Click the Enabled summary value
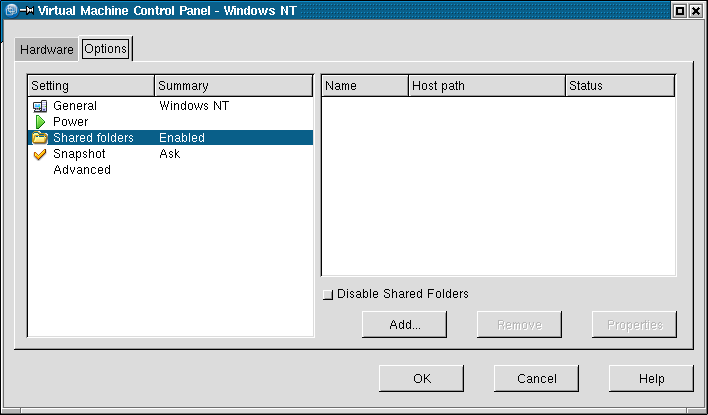The width and height of the screenshot is (708, 415). (182, 138)
